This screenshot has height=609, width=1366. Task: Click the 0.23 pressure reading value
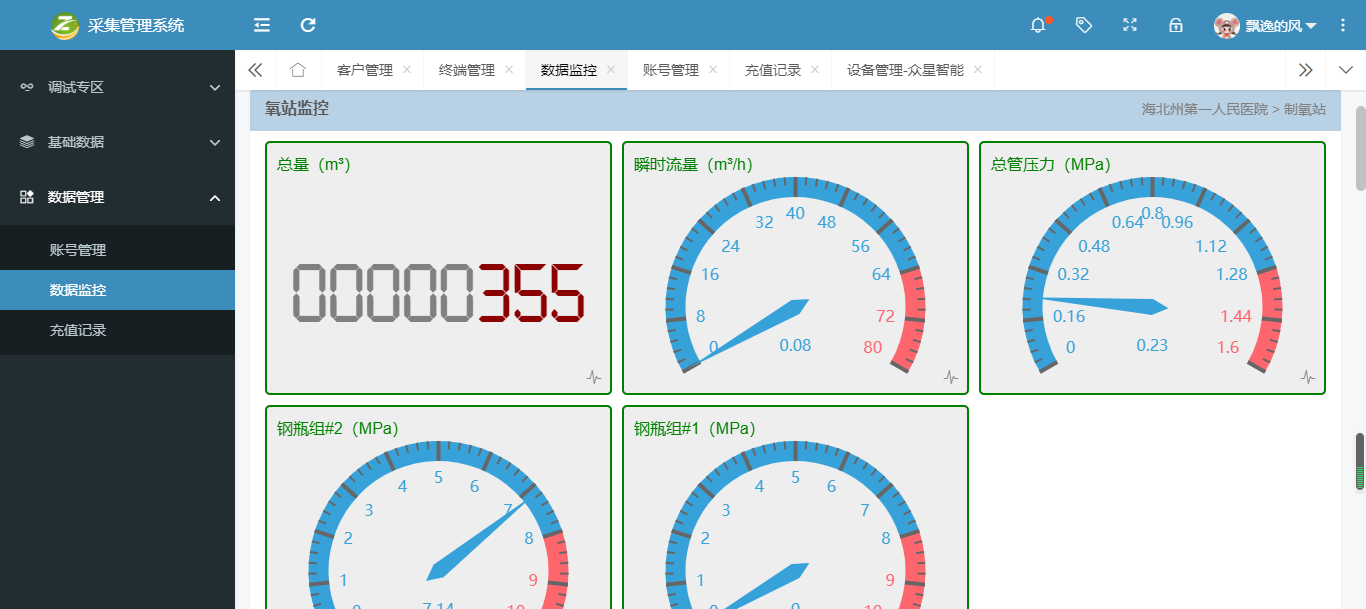[1152, 346]
